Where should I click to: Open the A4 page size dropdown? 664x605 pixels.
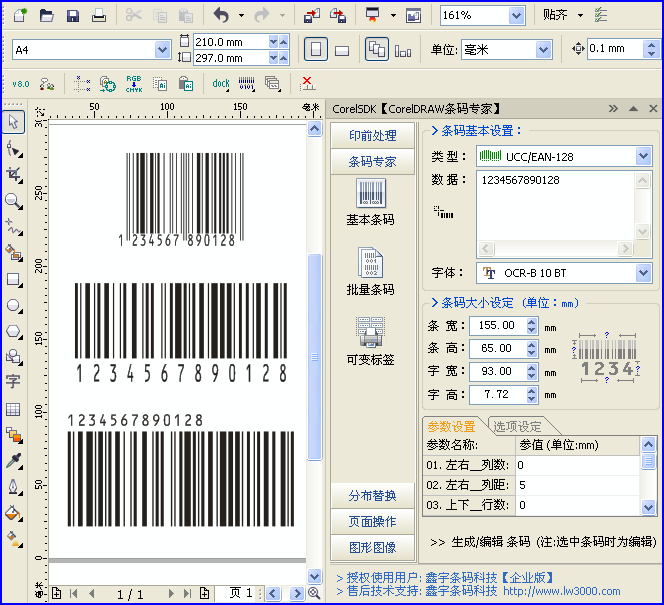pyautogui.click(x=163, y=50)
